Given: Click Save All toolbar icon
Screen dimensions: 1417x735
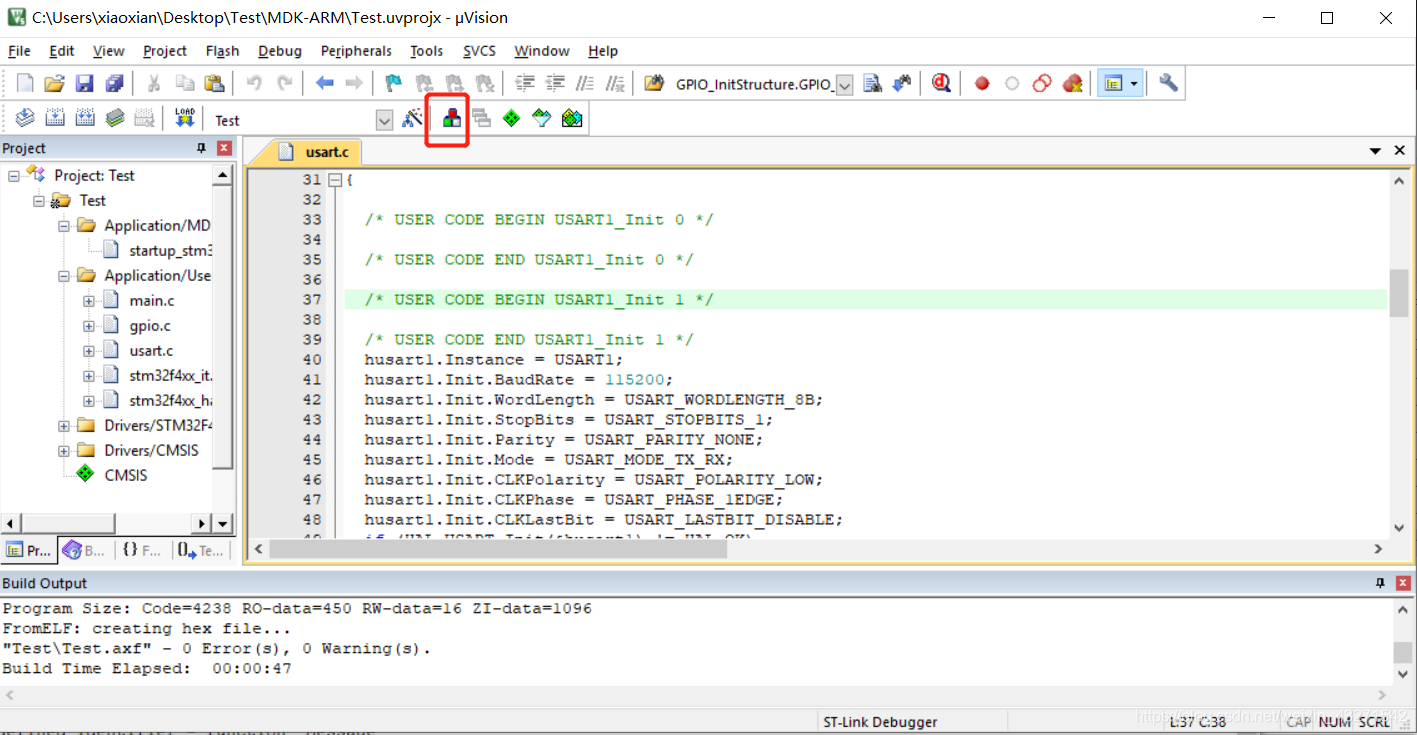Looking at the screenshot, I should tap(115, 83).
